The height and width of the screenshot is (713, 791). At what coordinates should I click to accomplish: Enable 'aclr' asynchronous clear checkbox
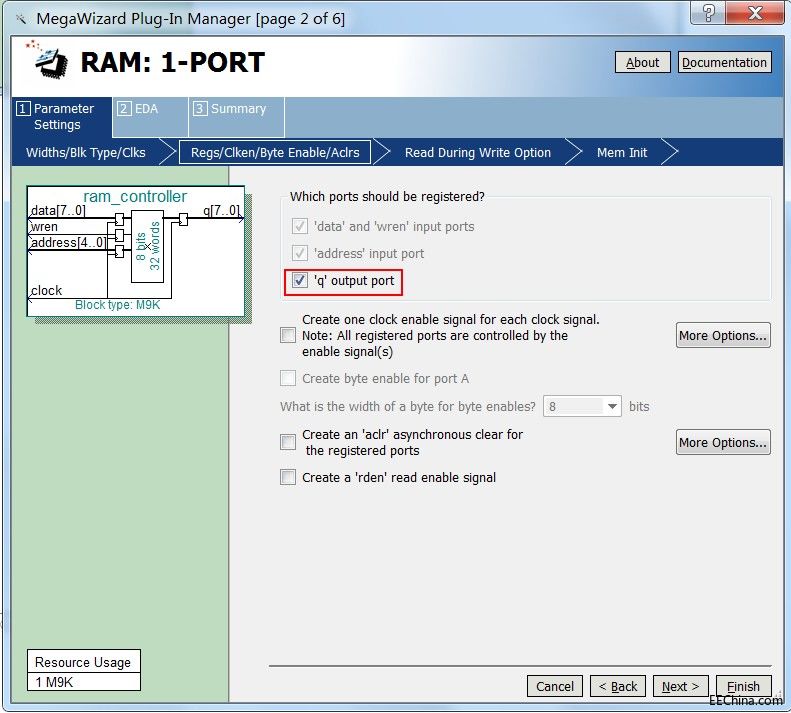(288, 442)
